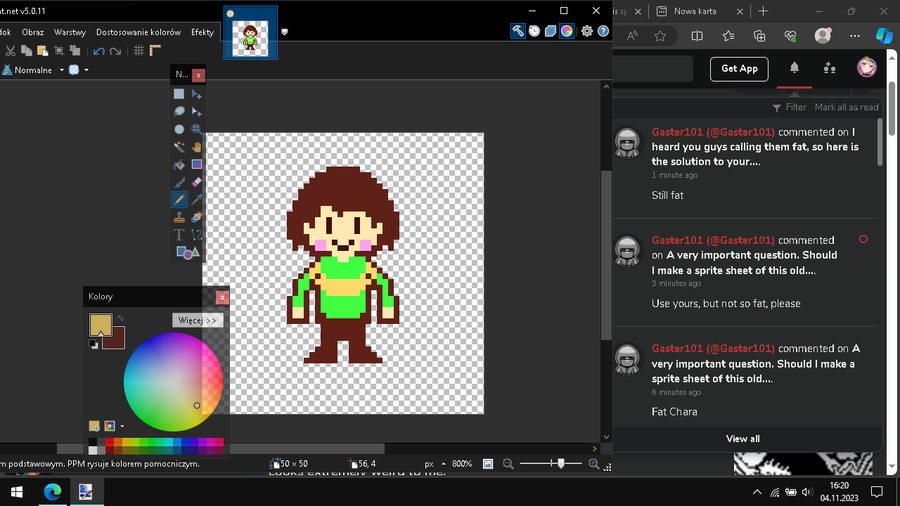Click View all notifications
The height and width of the screenshot is (506, 900).
coord(743,439)
